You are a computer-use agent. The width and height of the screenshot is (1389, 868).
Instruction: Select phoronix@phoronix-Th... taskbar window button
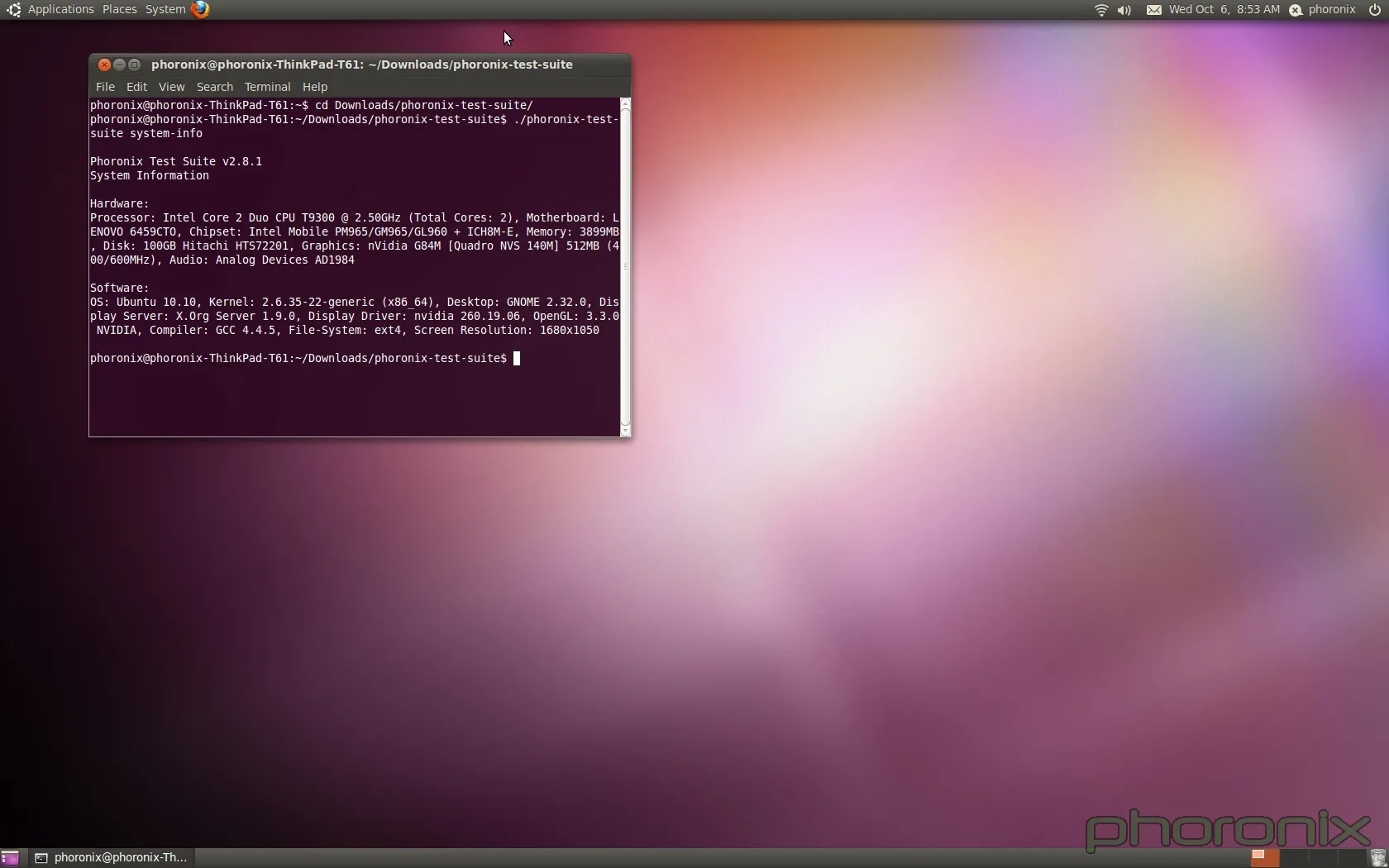(112, 858)
